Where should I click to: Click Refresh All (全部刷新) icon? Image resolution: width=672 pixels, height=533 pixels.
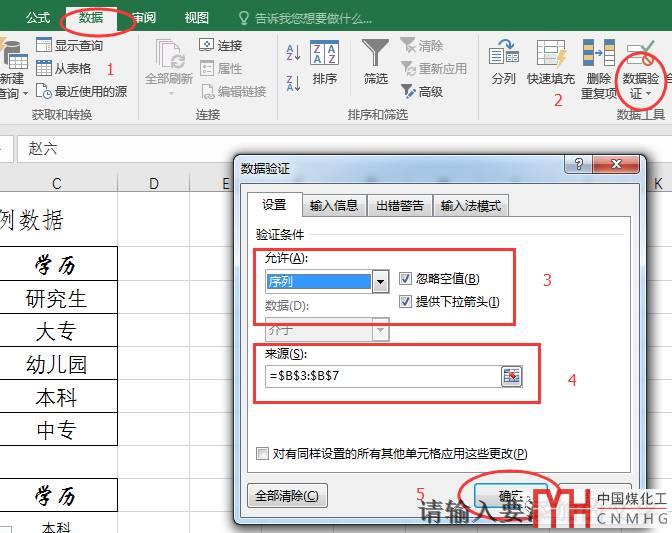(x=170, y=54)
